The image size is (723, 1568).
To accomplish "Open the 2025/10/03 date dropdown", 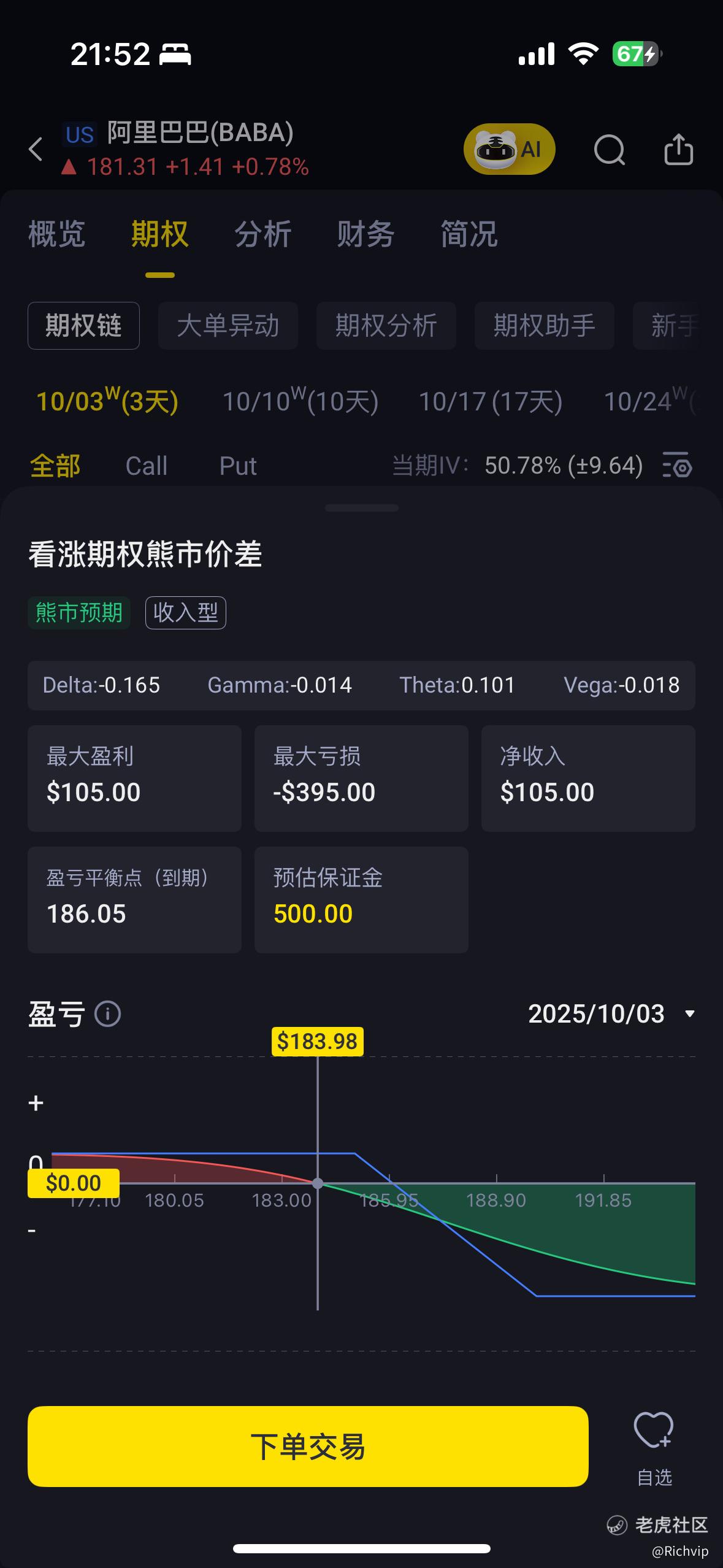I will coord(611,1013).
